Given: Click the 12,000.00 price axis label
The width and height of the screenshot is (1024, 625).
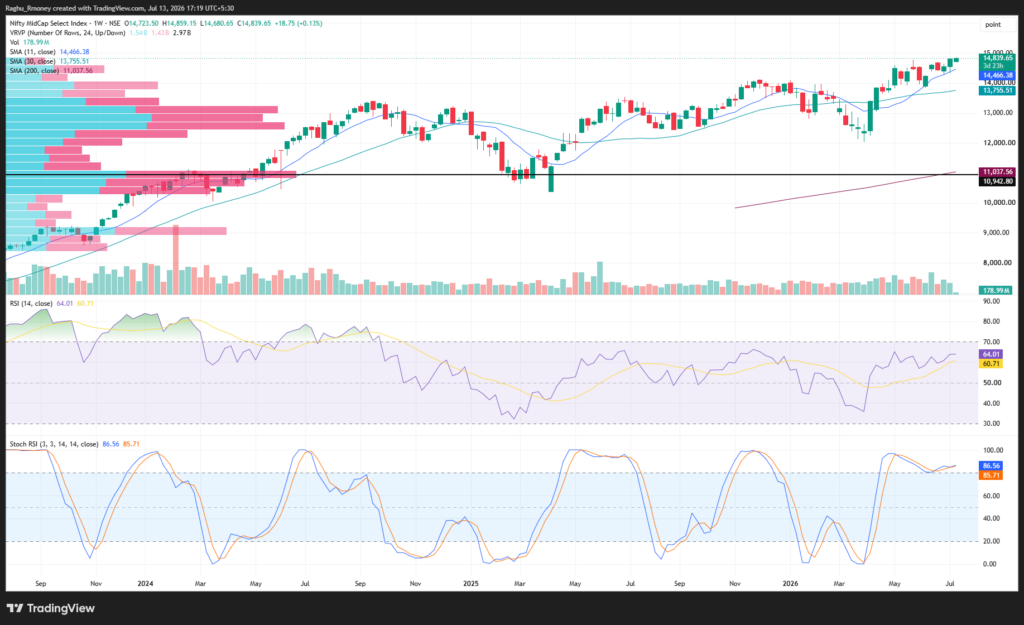Looking at the screenshot, I should [x=999, y=143].
